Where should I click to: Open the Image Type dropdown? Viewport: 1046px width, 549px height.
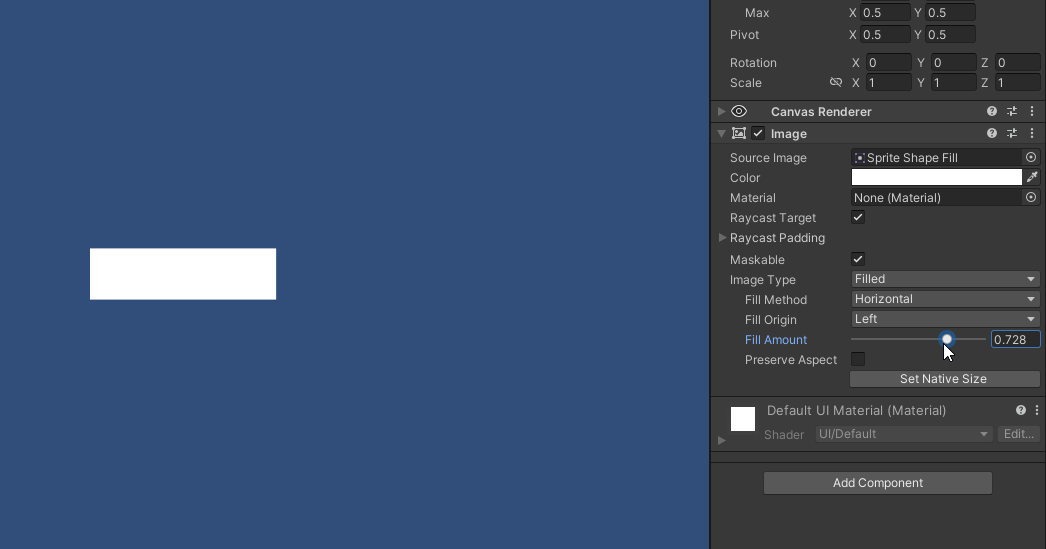(x=945, y=279)
